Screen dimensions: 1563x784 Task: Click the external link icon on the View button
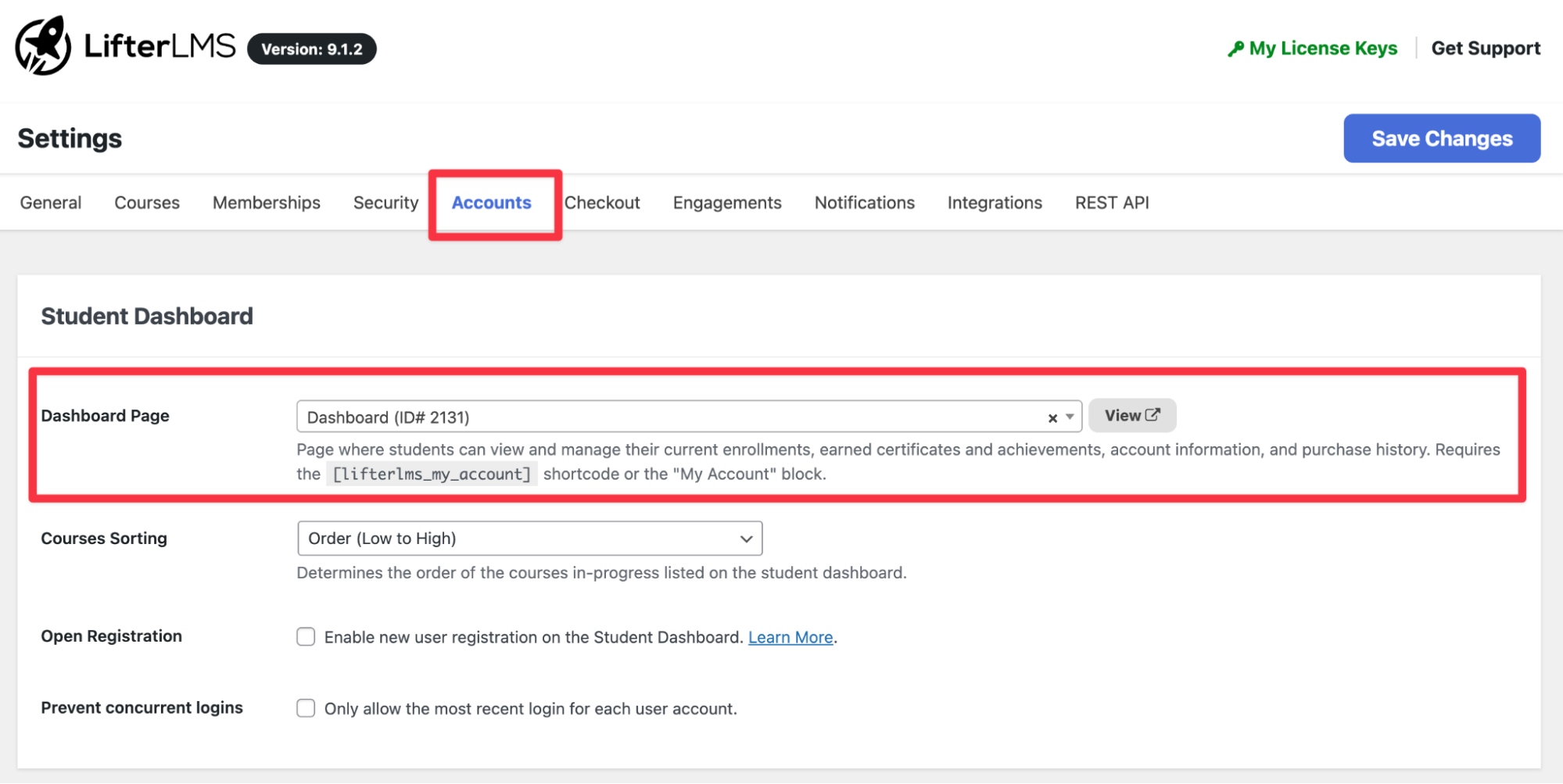pyautogui.click(x=1151, y=415)
